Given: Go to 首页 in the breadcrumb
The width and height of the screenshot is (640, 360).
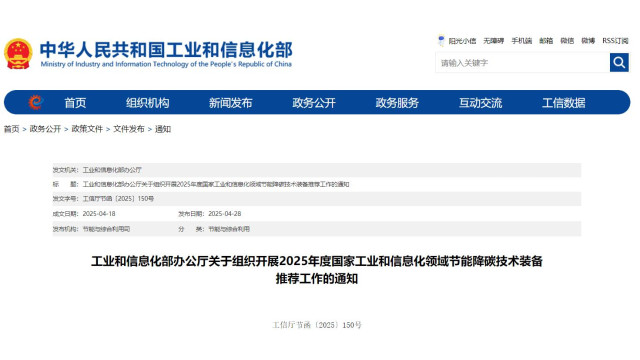Looking at the screenshot, I should point(11,129).
